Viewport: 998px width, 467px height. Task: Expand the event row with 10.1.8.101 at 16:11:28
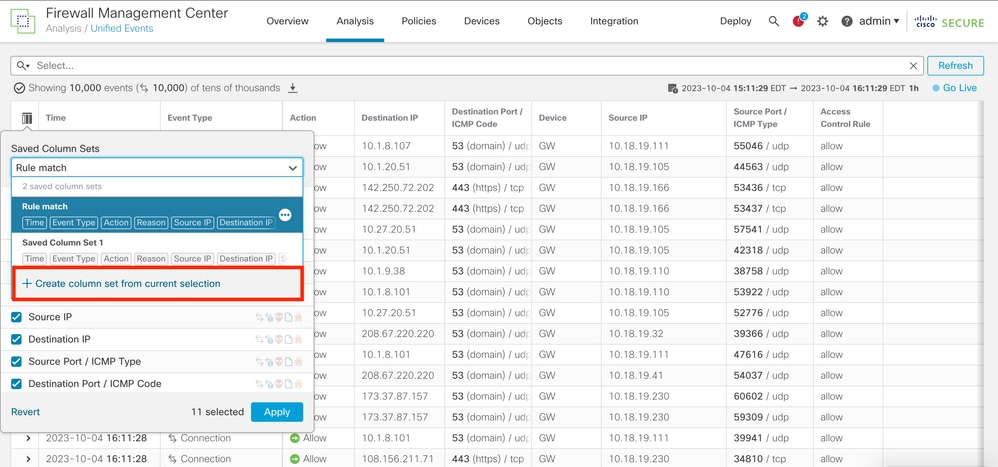(28, 438)
